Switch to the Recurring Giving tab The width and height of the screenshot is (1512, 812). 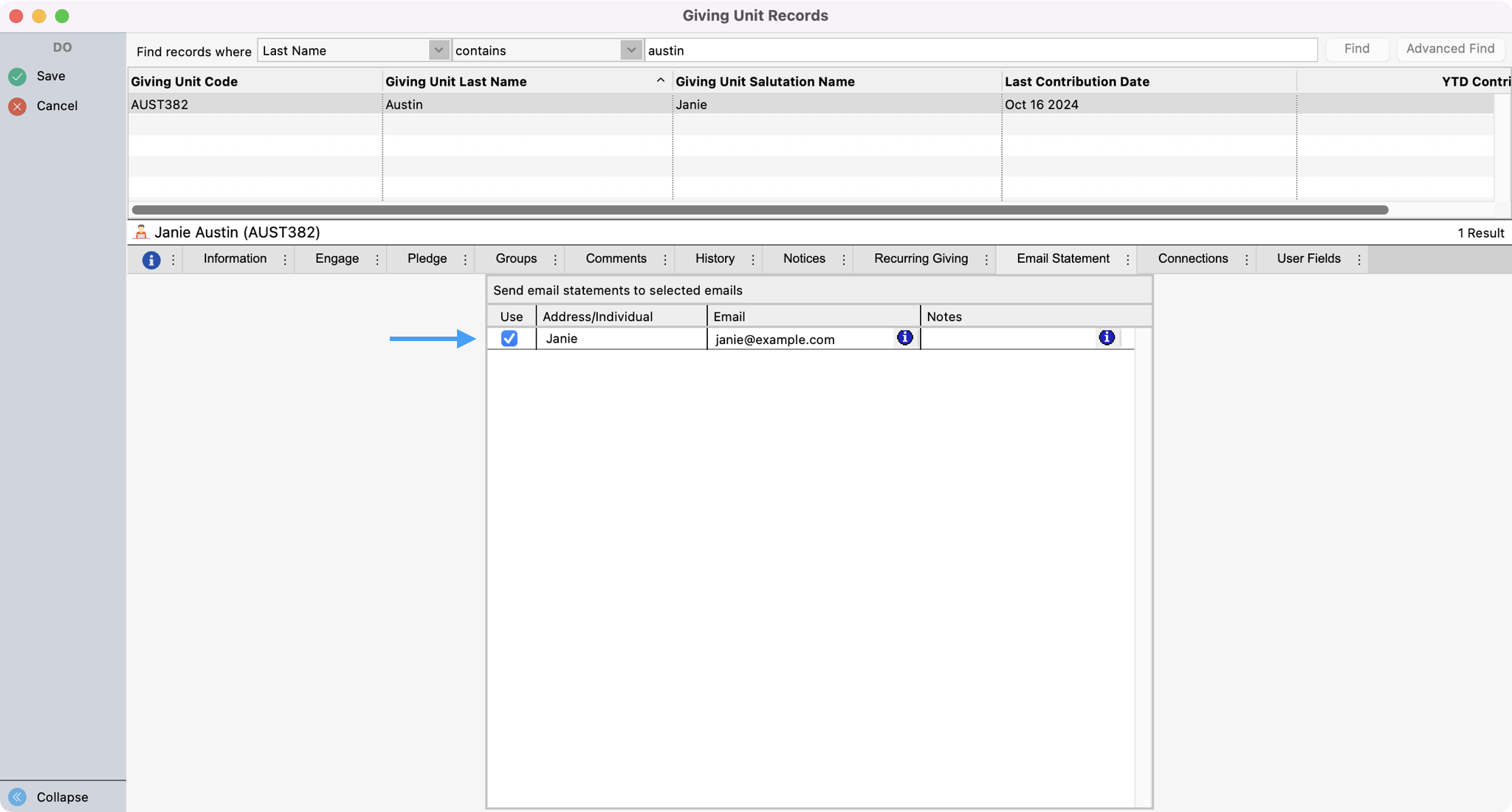click(x=921, y=259)
